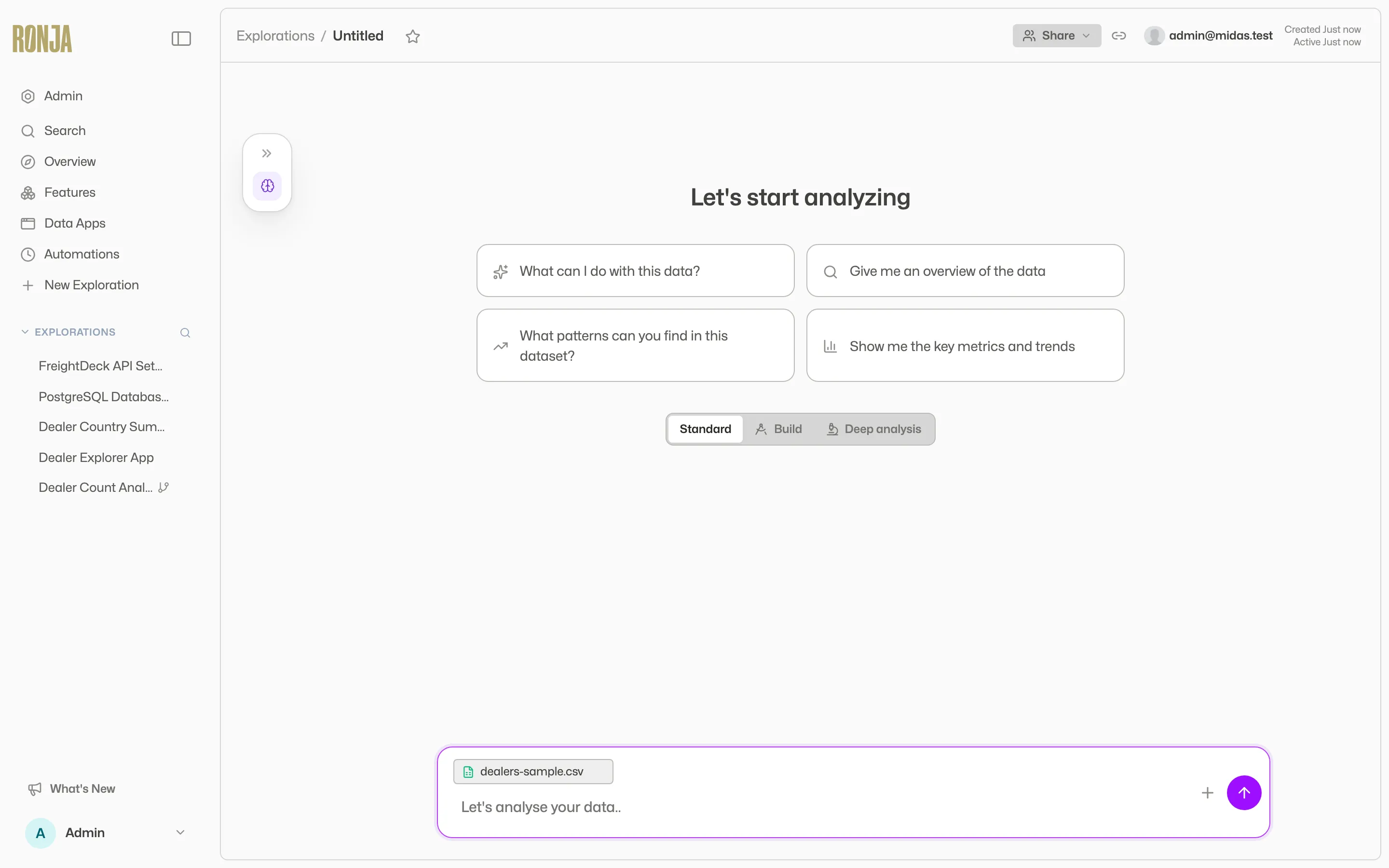Click the brain icon in floating panel
The height and width of the screenshot is (868, 1389).
click(268, 186)
